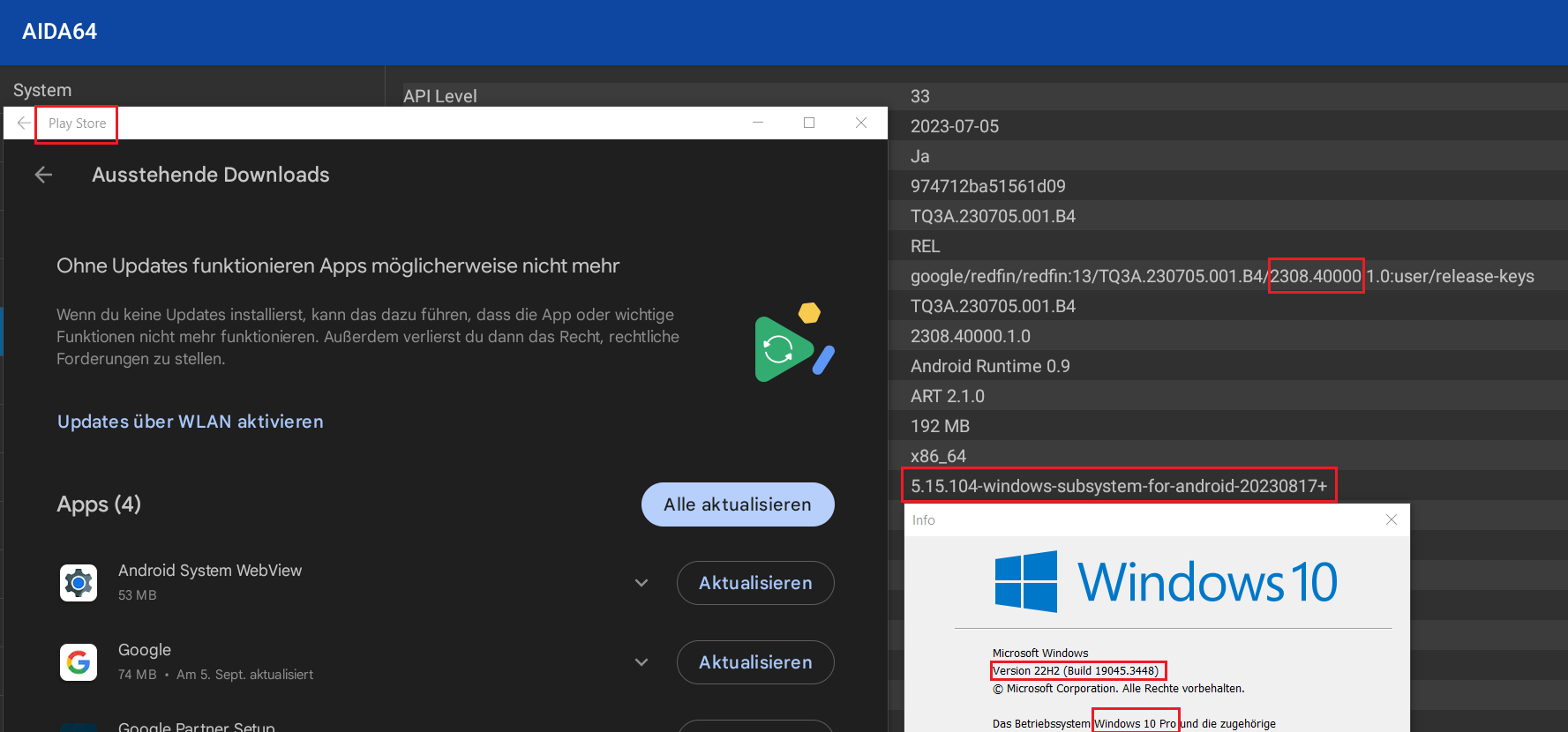Select ID 974712ba51561d09 in AIDA64

[988, 186]
